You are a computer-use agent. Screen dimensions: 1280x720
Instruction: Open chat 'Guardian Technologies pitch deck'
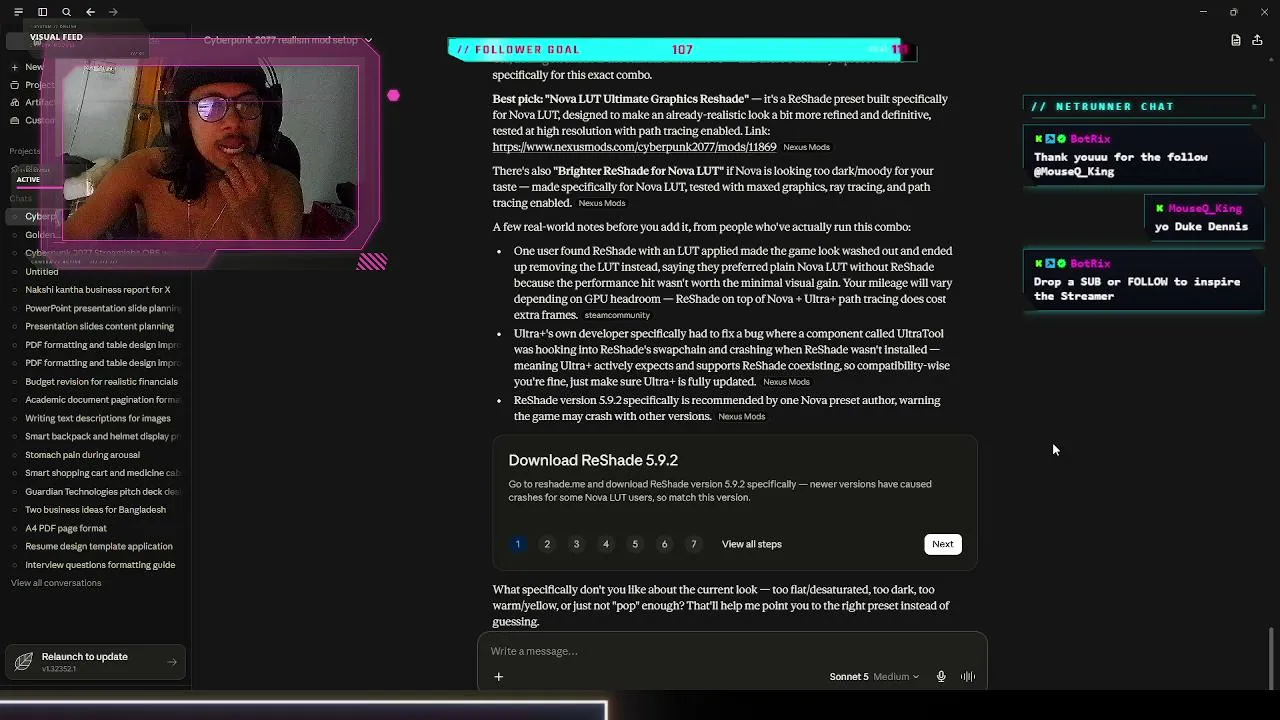coord(98,491)
